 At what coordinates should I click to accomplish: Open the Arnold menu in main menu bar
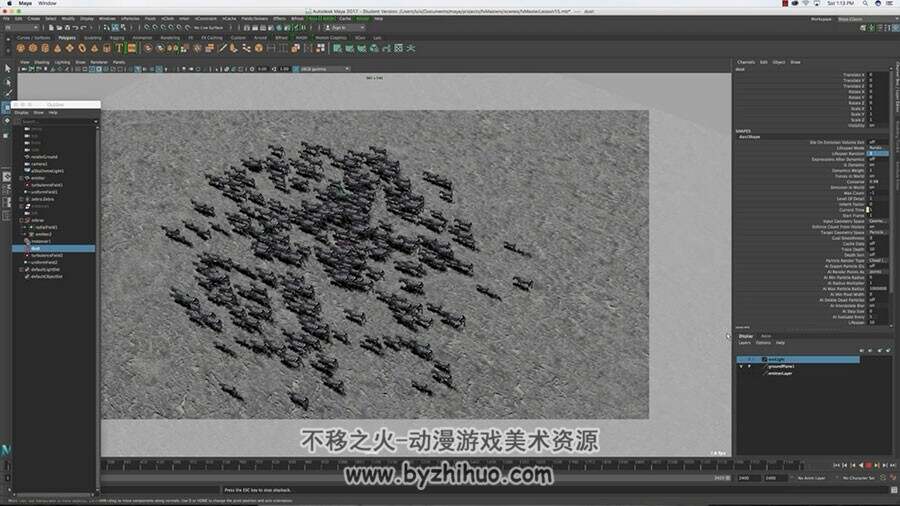pyautogui.click(x=362, y=18)
